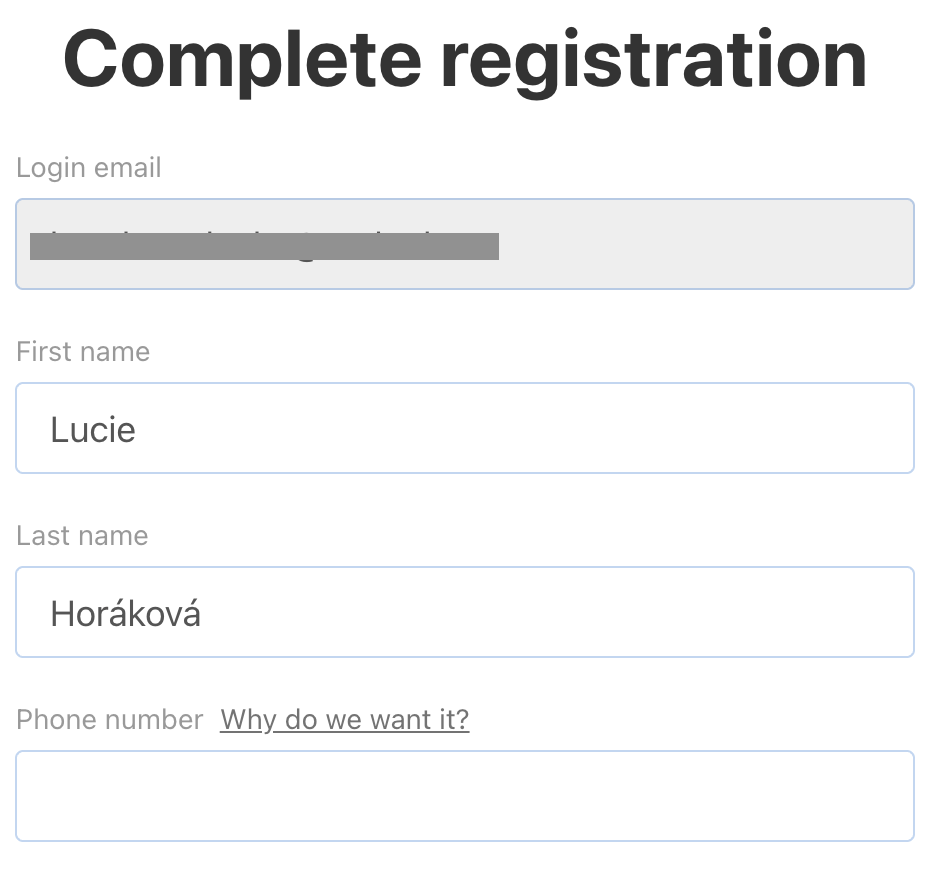This screenshot has width=952, height=874.
Task: Click the disabled email input at the top
Action: [x=465, y=244]
